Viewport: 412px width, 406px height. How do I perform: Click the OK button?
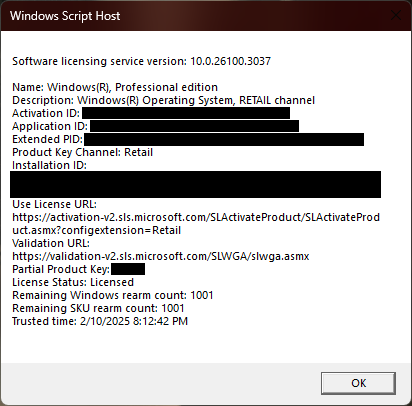click(358, 383)
